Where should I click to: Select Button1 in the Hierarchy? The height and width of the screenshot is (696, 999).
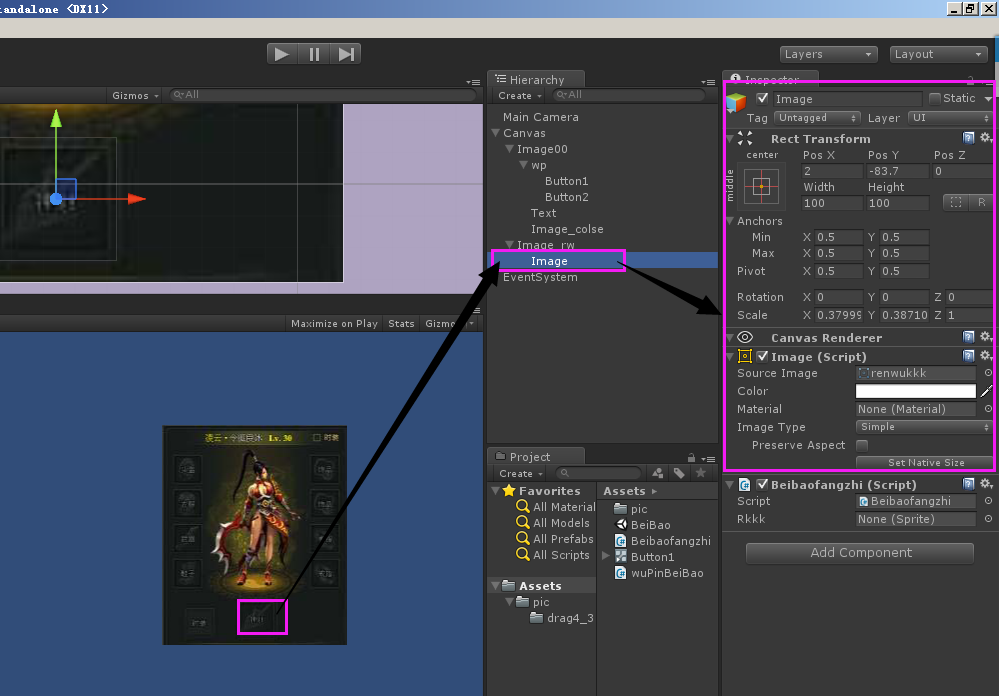tap(566, 181)
